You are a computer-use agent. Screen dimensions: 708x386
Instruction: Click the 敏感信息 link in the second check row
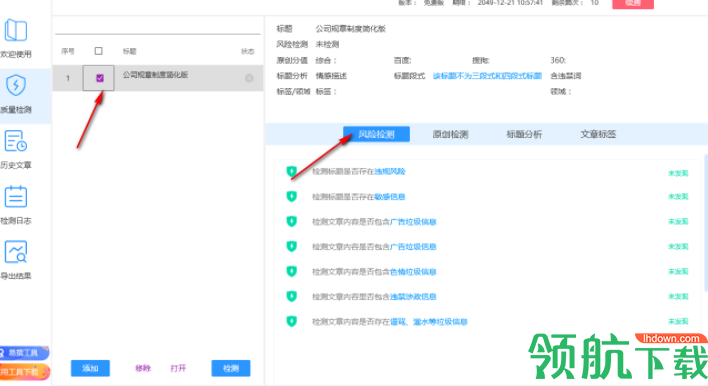click(x=390, y=197)
